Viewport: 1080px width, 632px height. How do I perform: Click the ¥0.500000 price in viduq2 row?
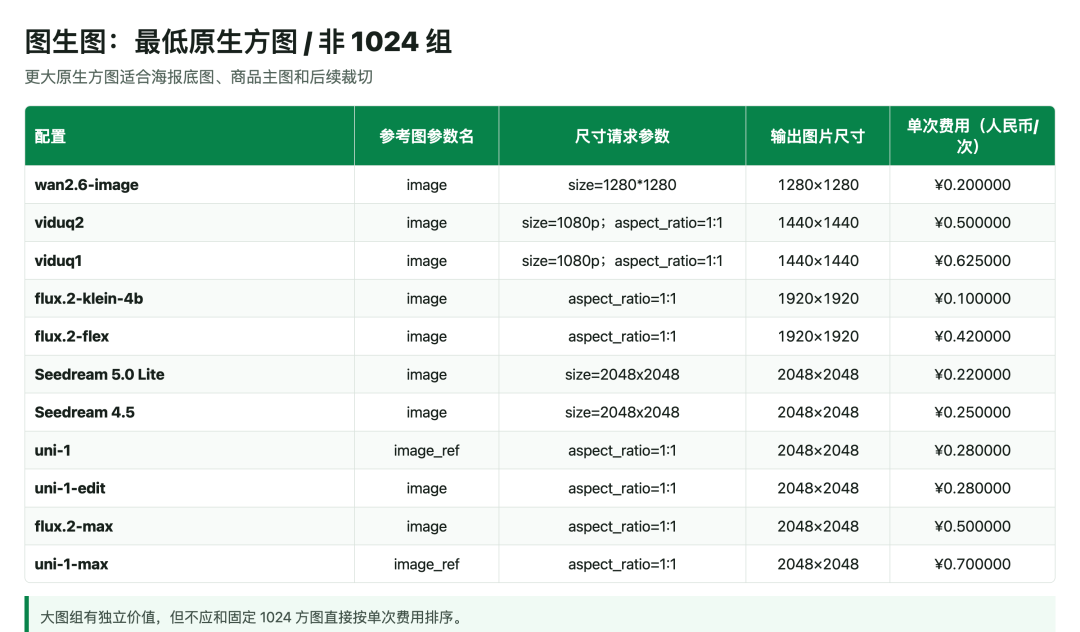tap(972, 222)
